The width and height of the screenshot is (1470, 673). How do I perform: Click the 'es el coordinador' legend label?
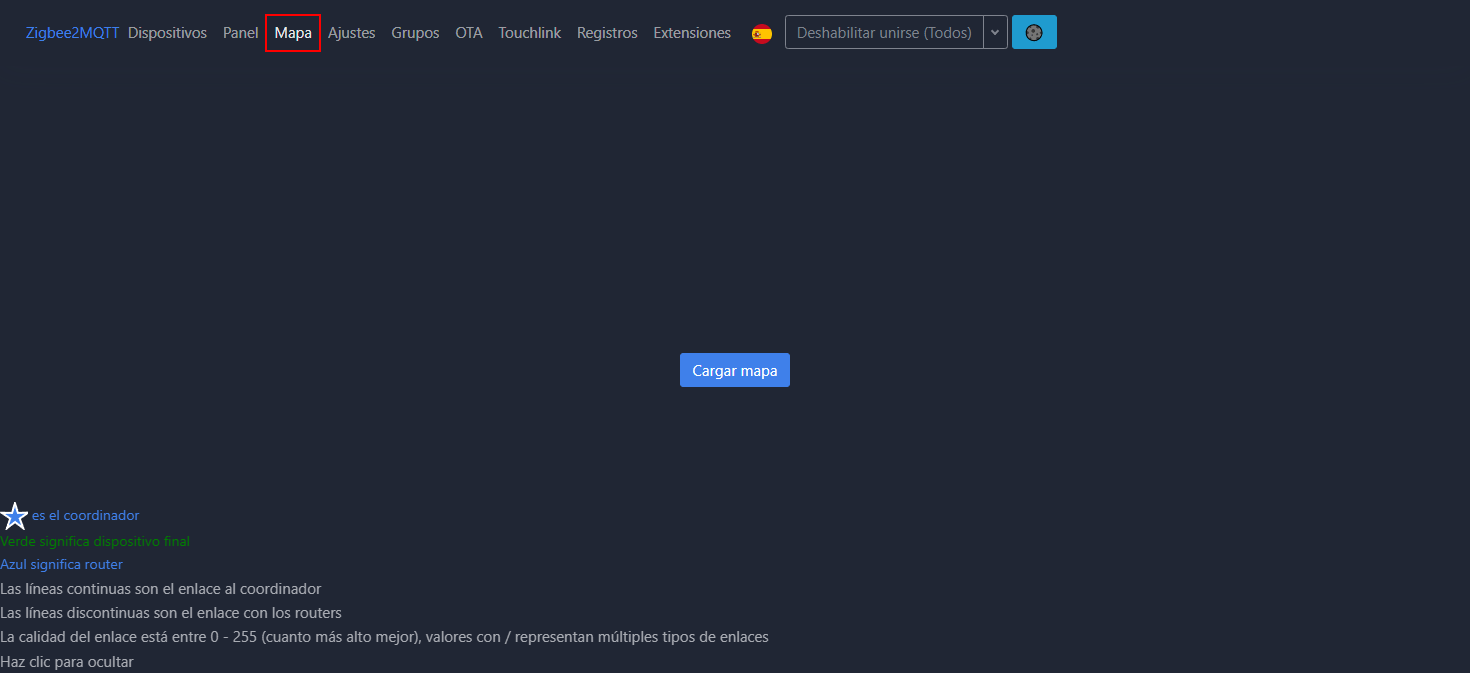pos(85,516)
